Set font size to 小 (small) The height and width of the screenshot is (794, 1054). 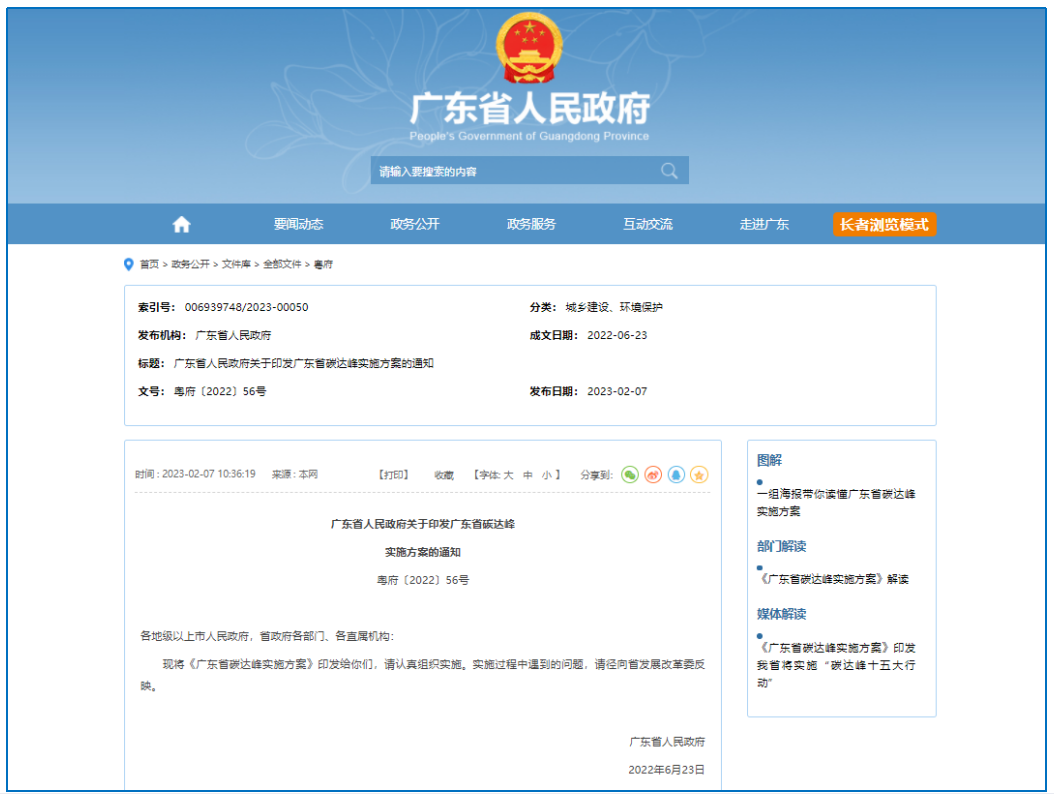546,475
